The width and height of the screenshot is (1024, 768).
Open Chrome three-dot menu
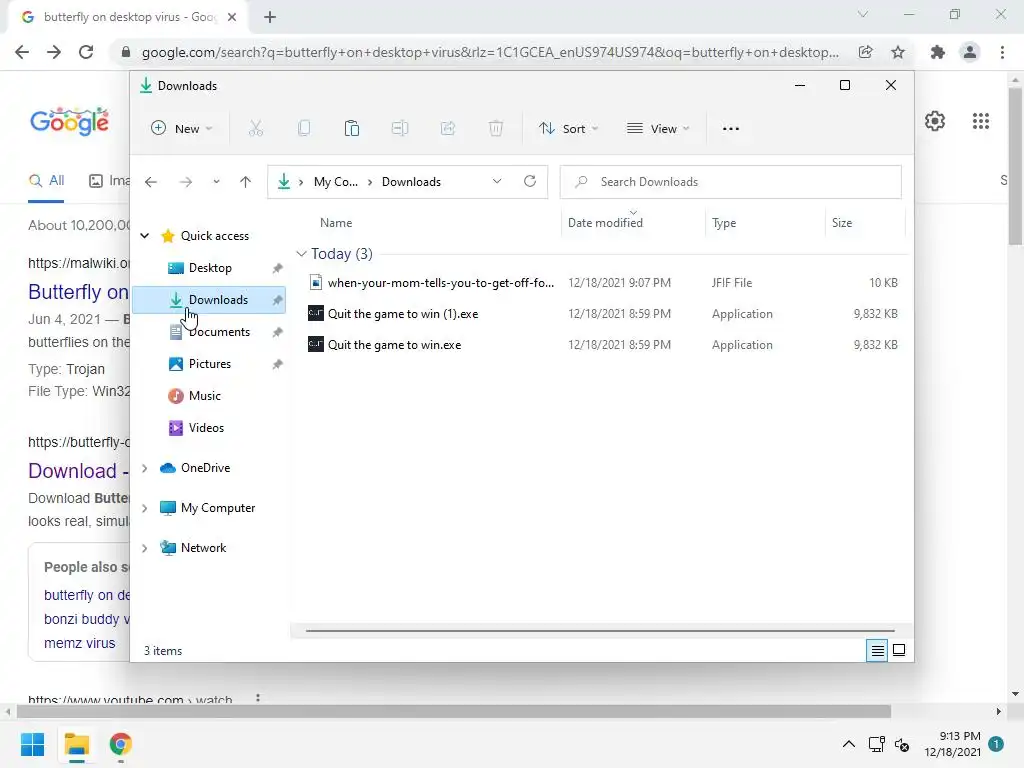1002,52
